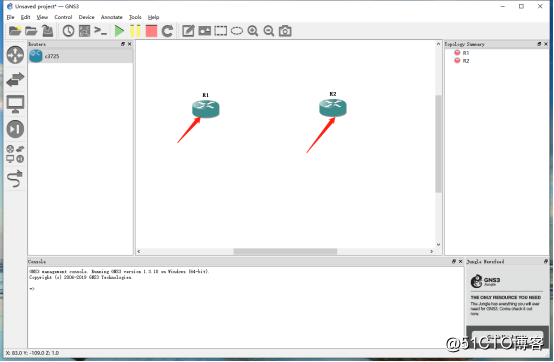Undock the Routers panel

point(123,44)
